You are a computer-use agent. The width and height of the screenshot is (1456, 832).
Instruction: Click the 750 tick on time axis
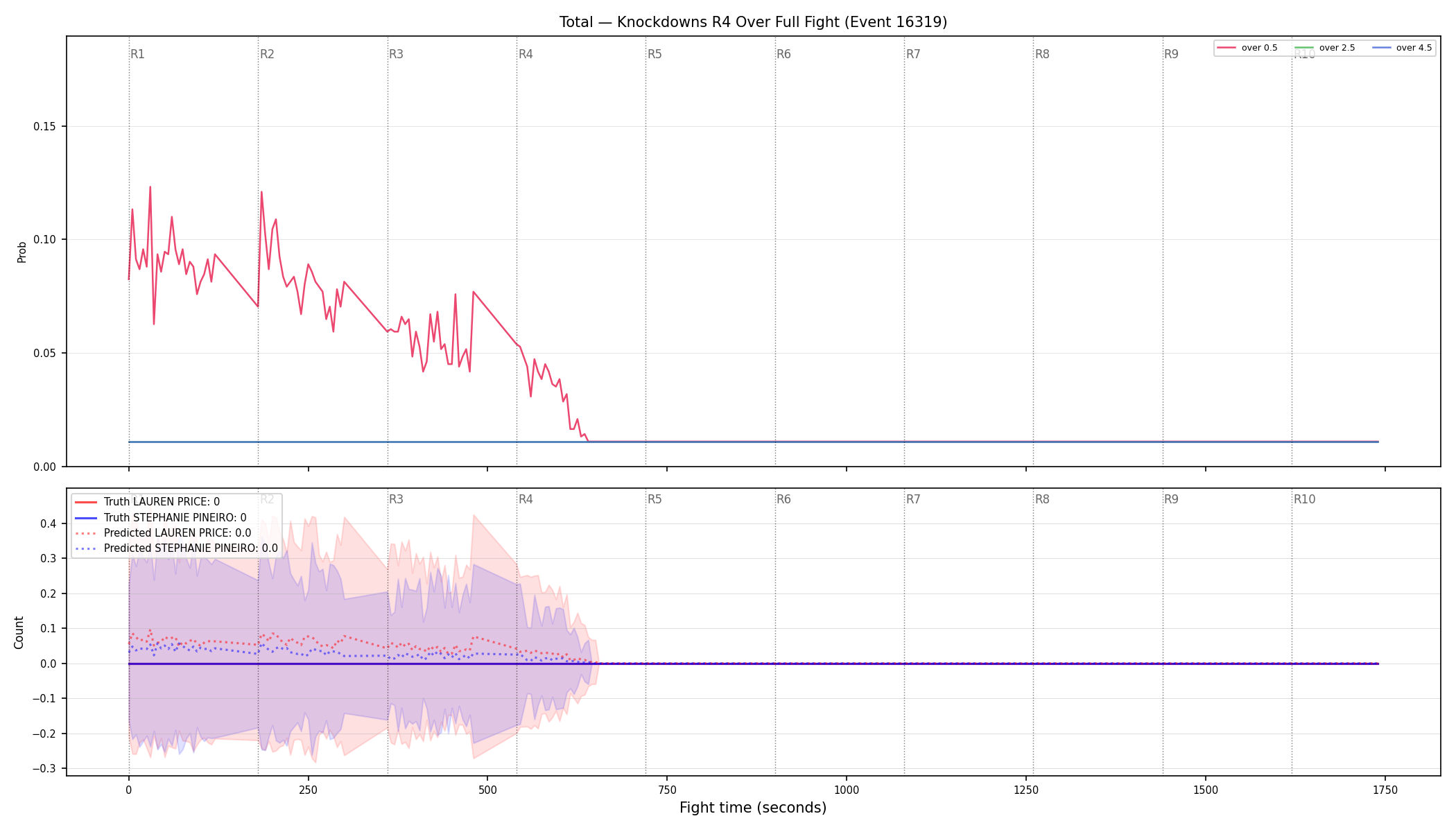click(x=667, y=790)
